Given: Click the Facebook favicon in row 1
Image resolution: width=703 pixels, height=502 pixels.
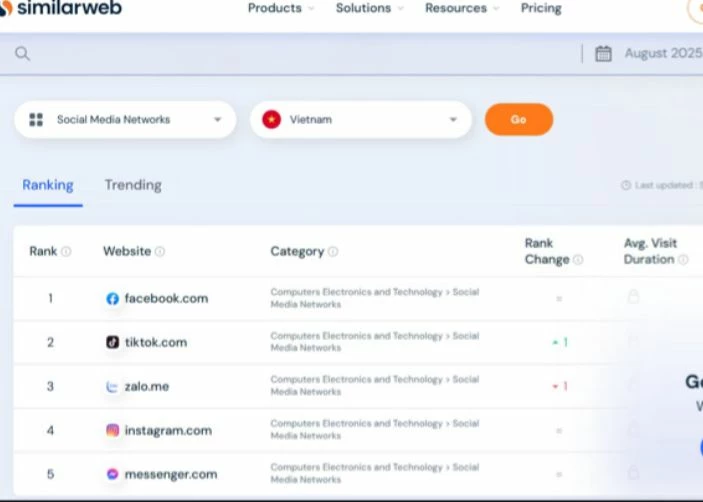Looking at the screenshot, I should pyautogui.click(x=112, y=299).
